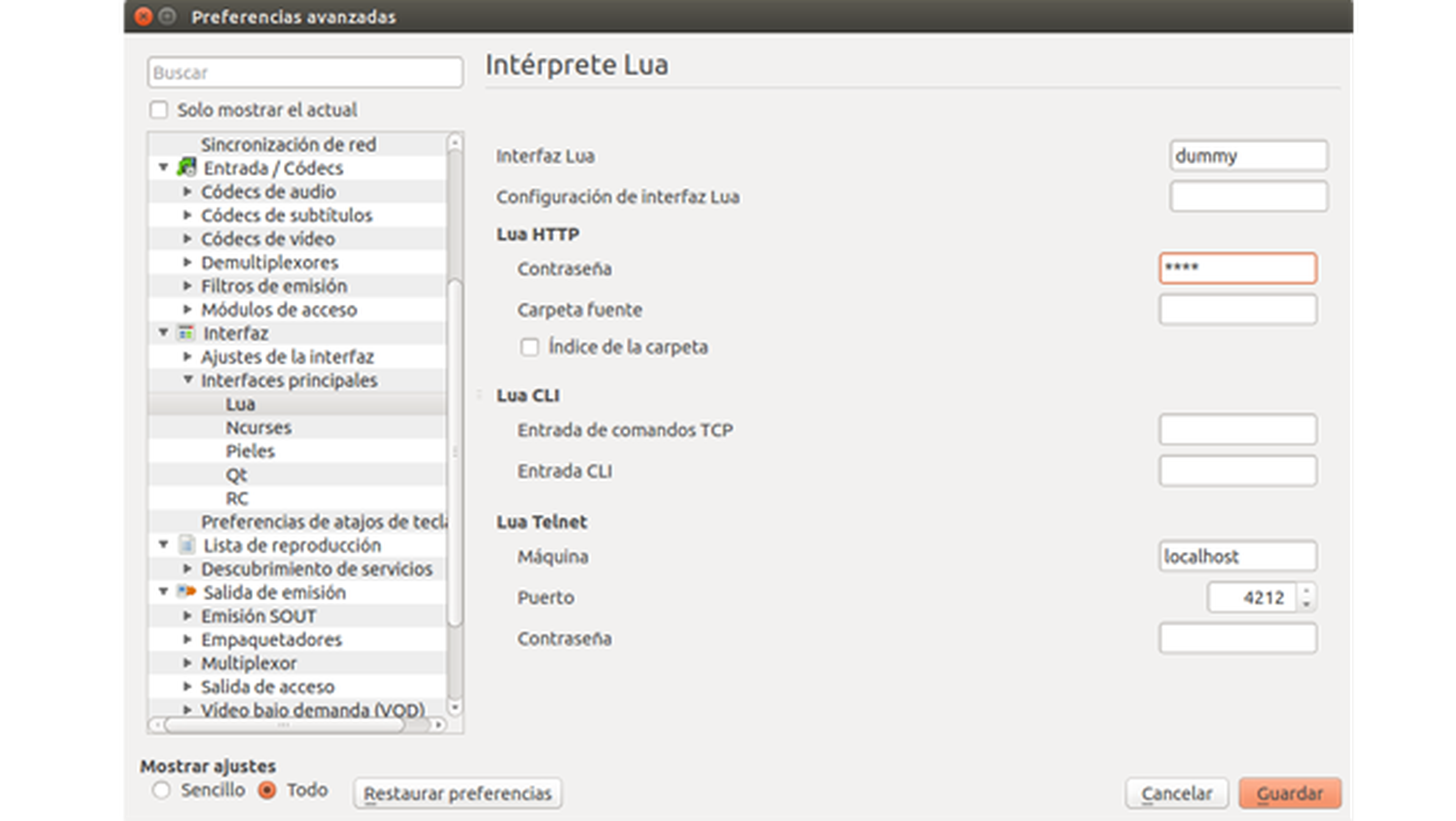This screenshot has height=821, width=1456.
Task: Expand the Demultiplexores node
Action: tap(187, 262)
